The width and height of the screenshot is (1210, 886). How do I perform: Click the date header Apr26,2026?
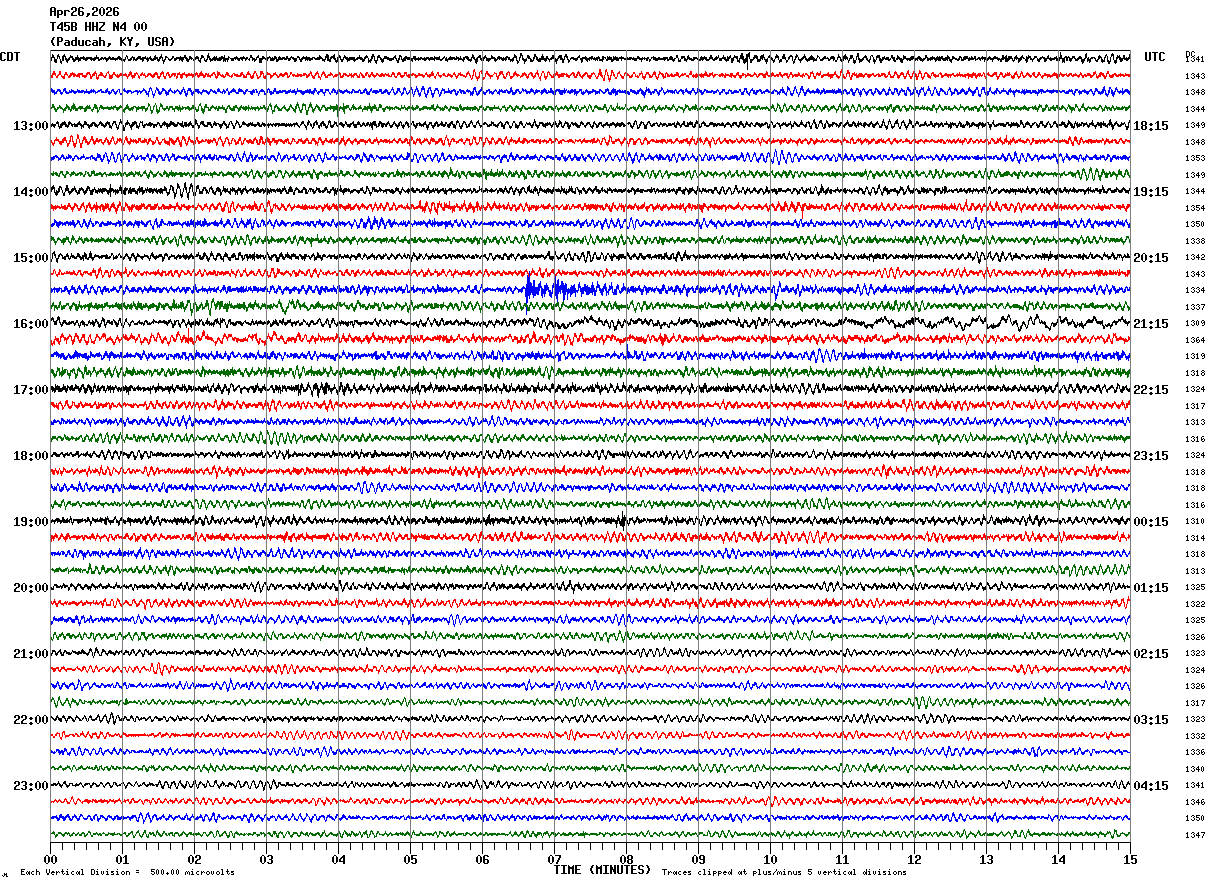click(x=84, y=12)
